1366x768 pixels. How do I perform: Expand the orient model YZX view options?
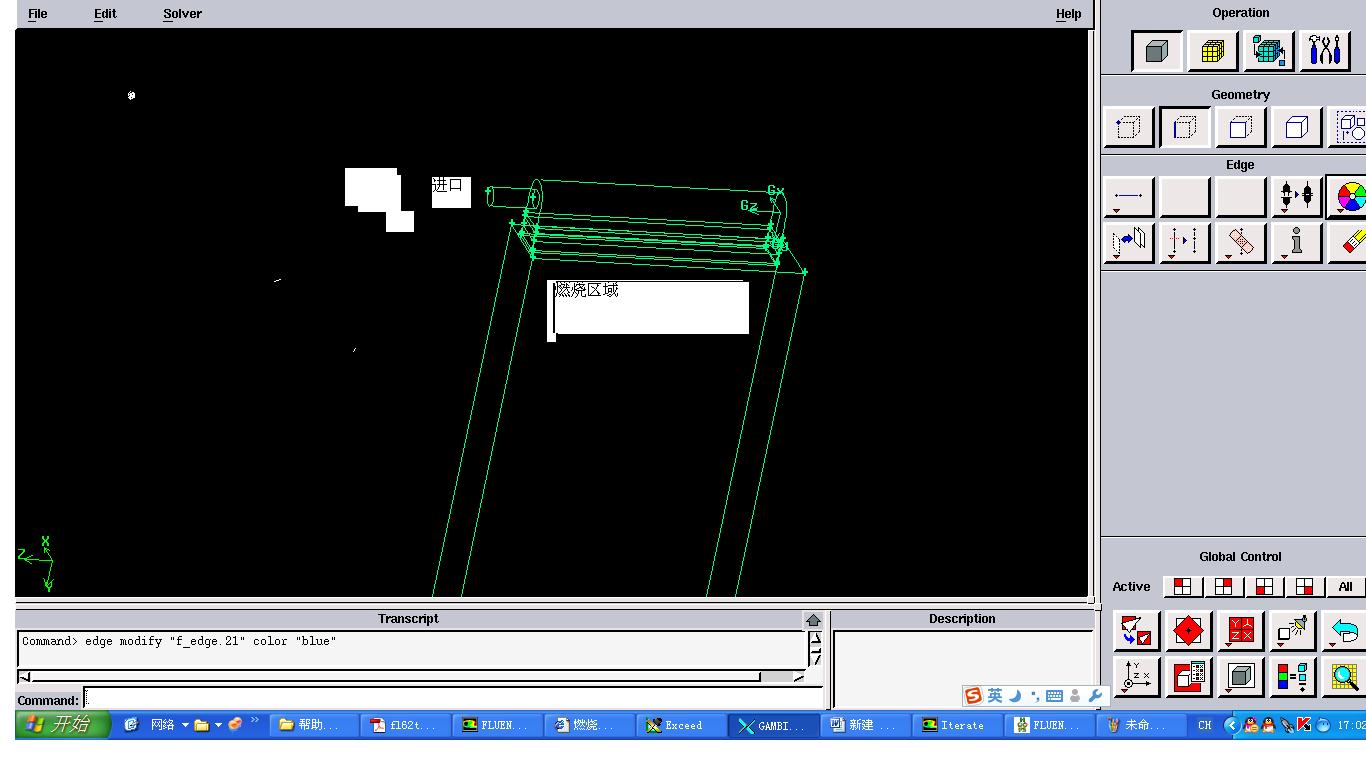coord(1227,646)
